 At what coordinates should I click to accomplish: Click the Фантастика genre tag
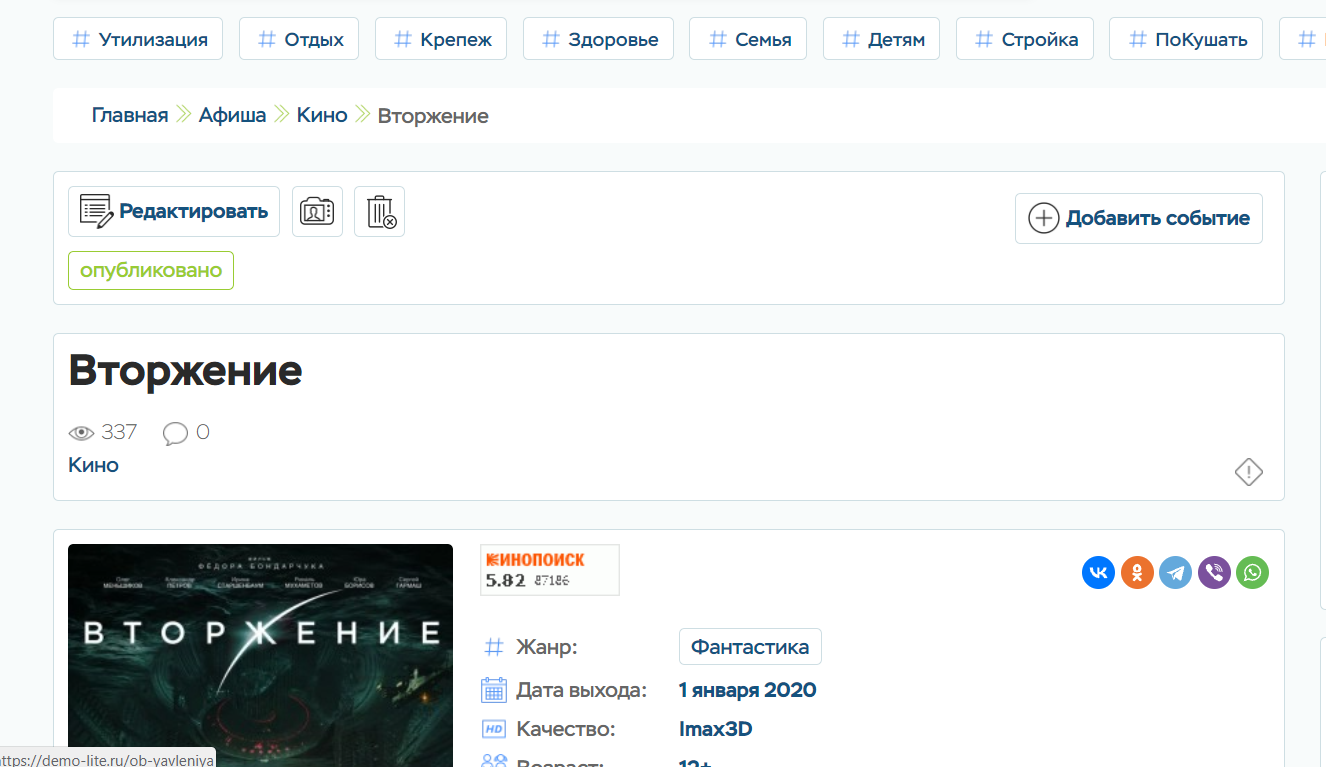pyautogui.click(x=750, y=647)
